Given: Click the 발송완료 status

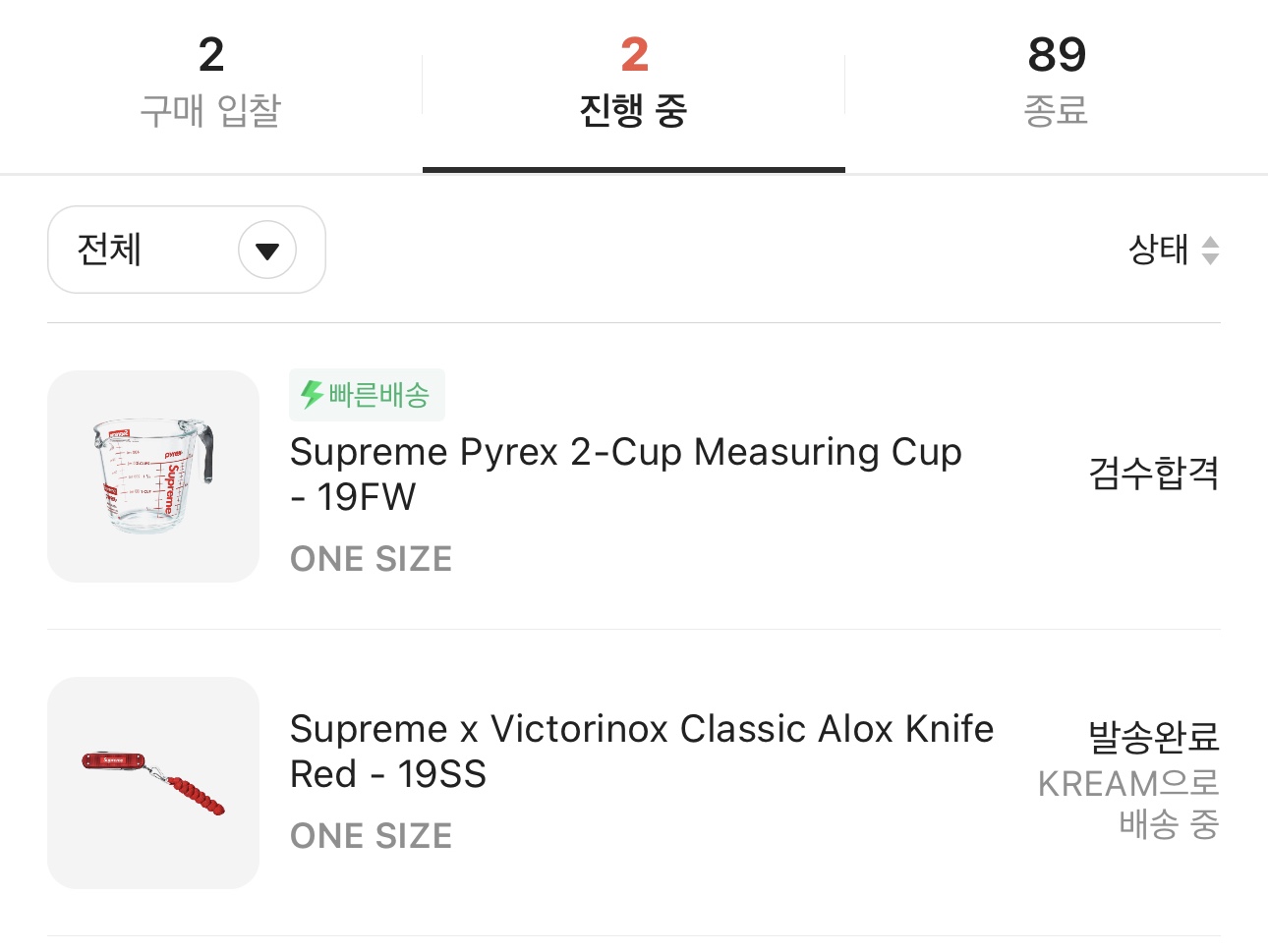Looking at the screenshot, I should tap(1153, 737).
